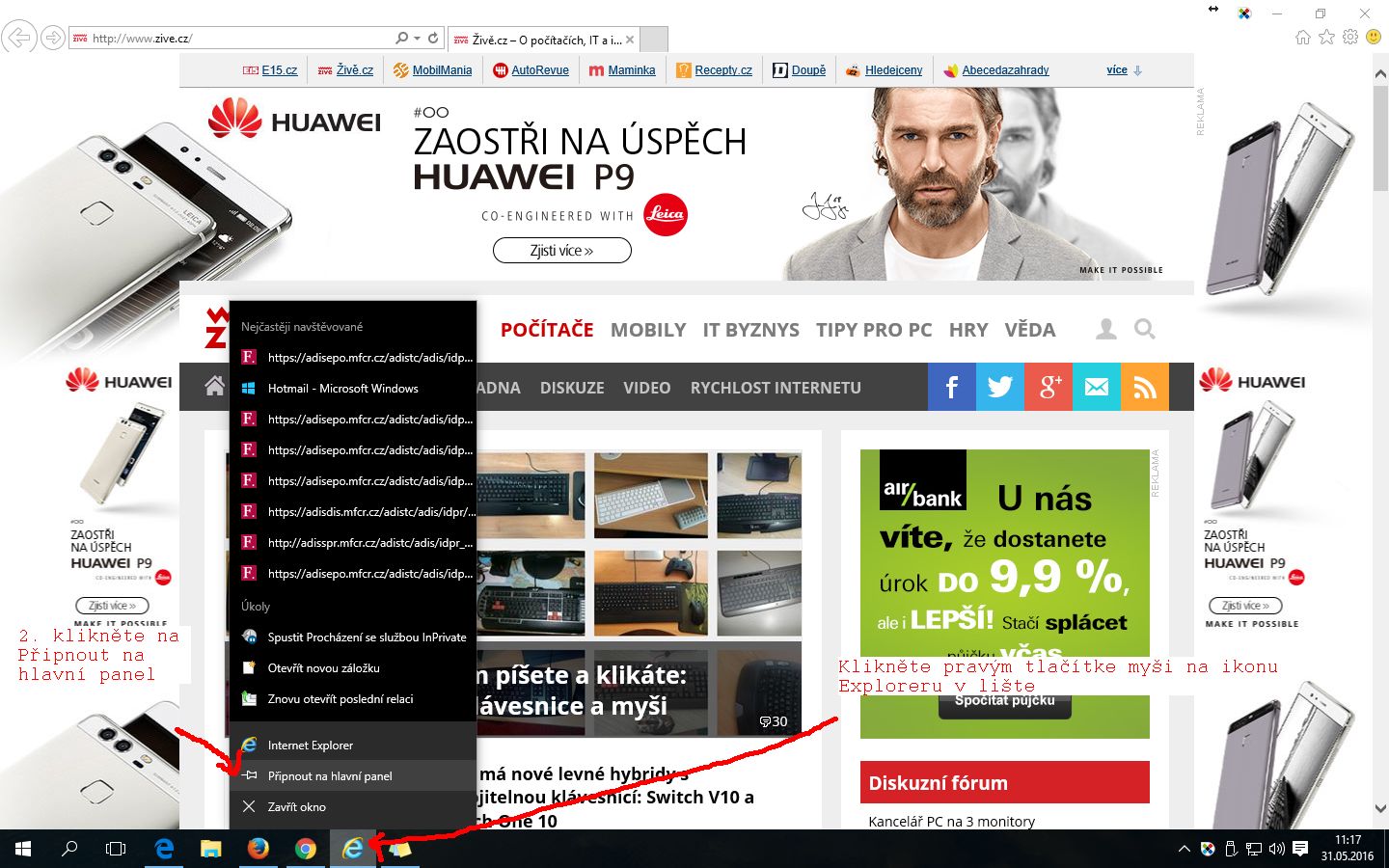1389x868 pixels.
Task: Open the Tools gear icon
Action: click(1350, 38)
